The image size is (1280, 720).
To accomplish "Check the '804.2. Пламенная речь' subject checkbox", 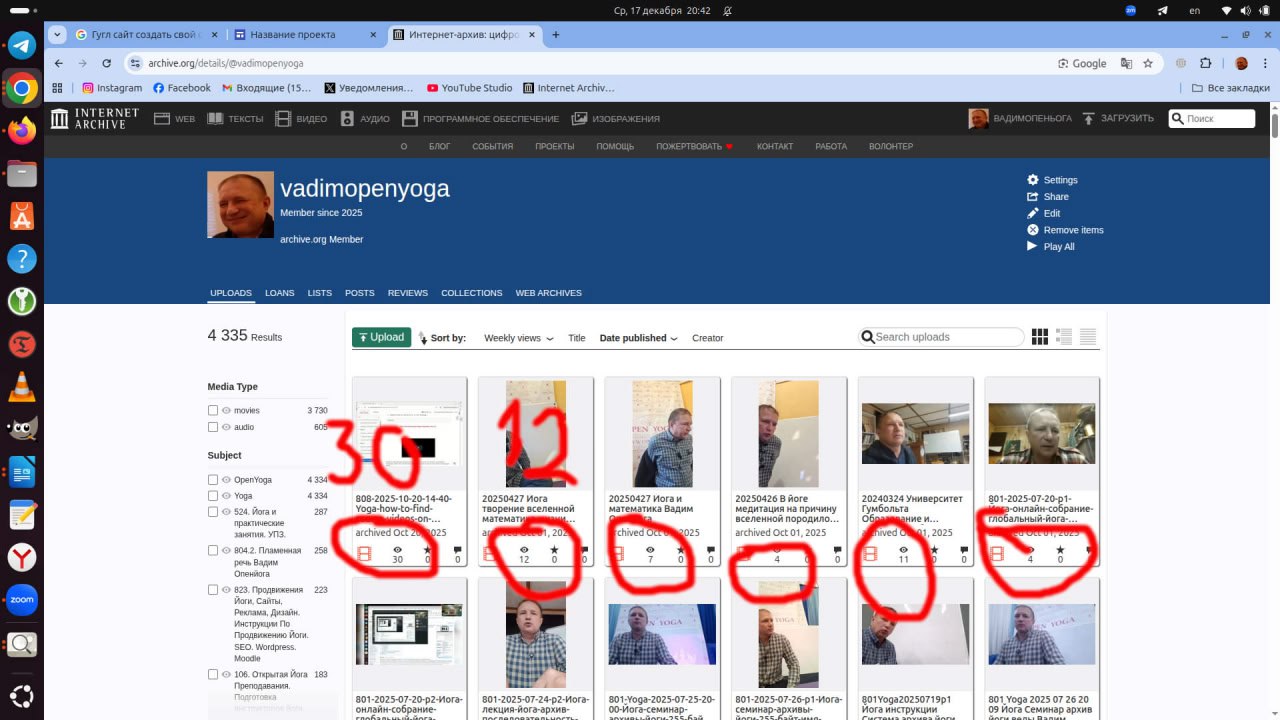I will [x=213, y=551].
